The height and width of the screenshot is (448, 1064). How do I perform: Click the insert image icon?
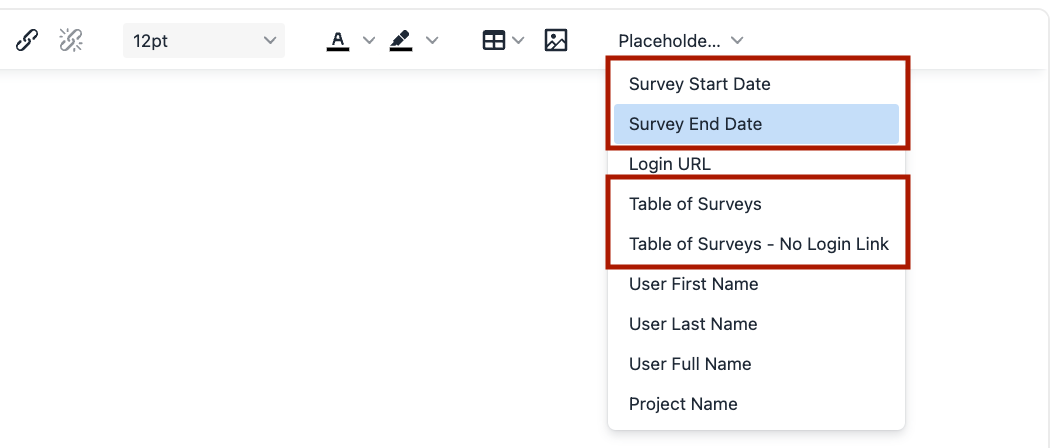[556, 41]
